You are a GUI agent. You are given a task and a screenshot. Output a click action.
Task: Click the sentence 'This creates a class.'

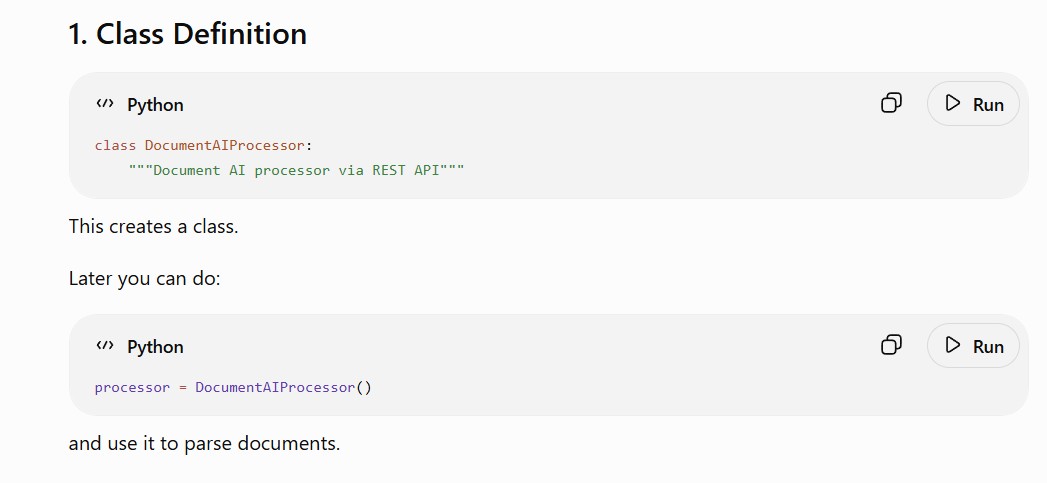click(154, 226)
